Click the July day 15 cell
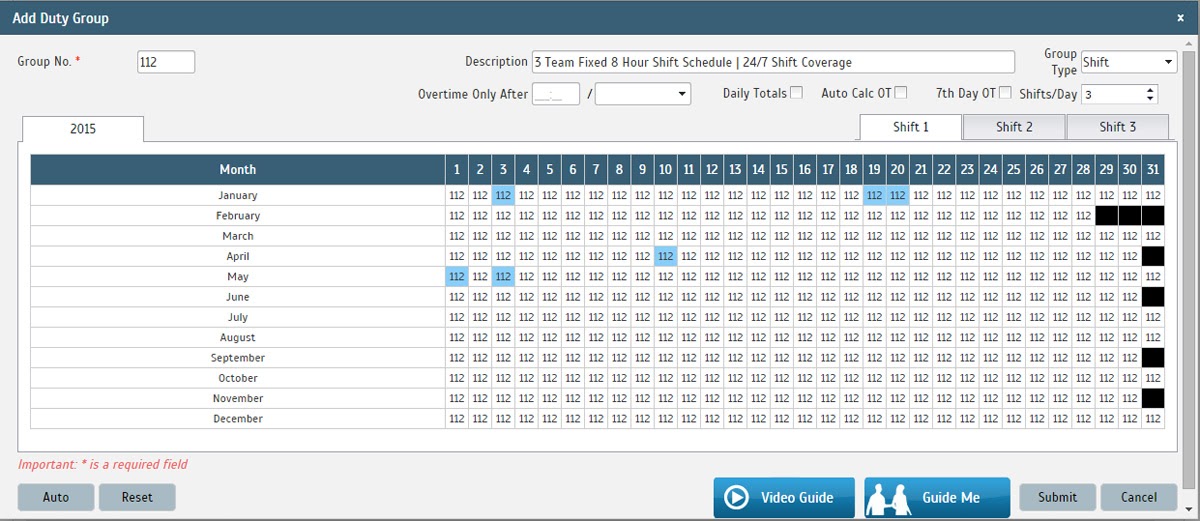1200x521 pixels. [x=781, y=318]
